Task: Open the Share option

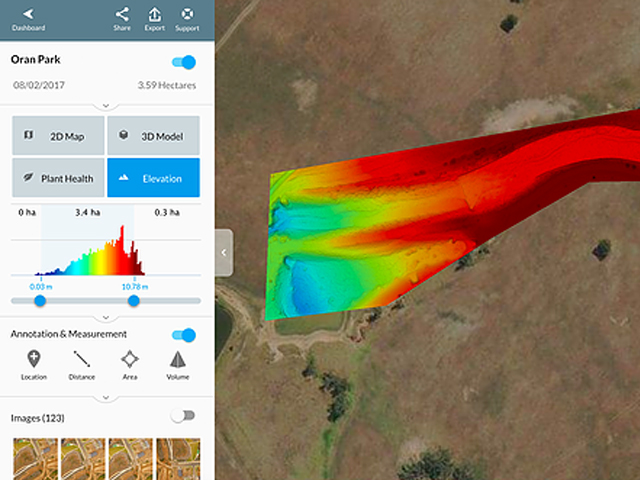Action: (x=122, y=18)
